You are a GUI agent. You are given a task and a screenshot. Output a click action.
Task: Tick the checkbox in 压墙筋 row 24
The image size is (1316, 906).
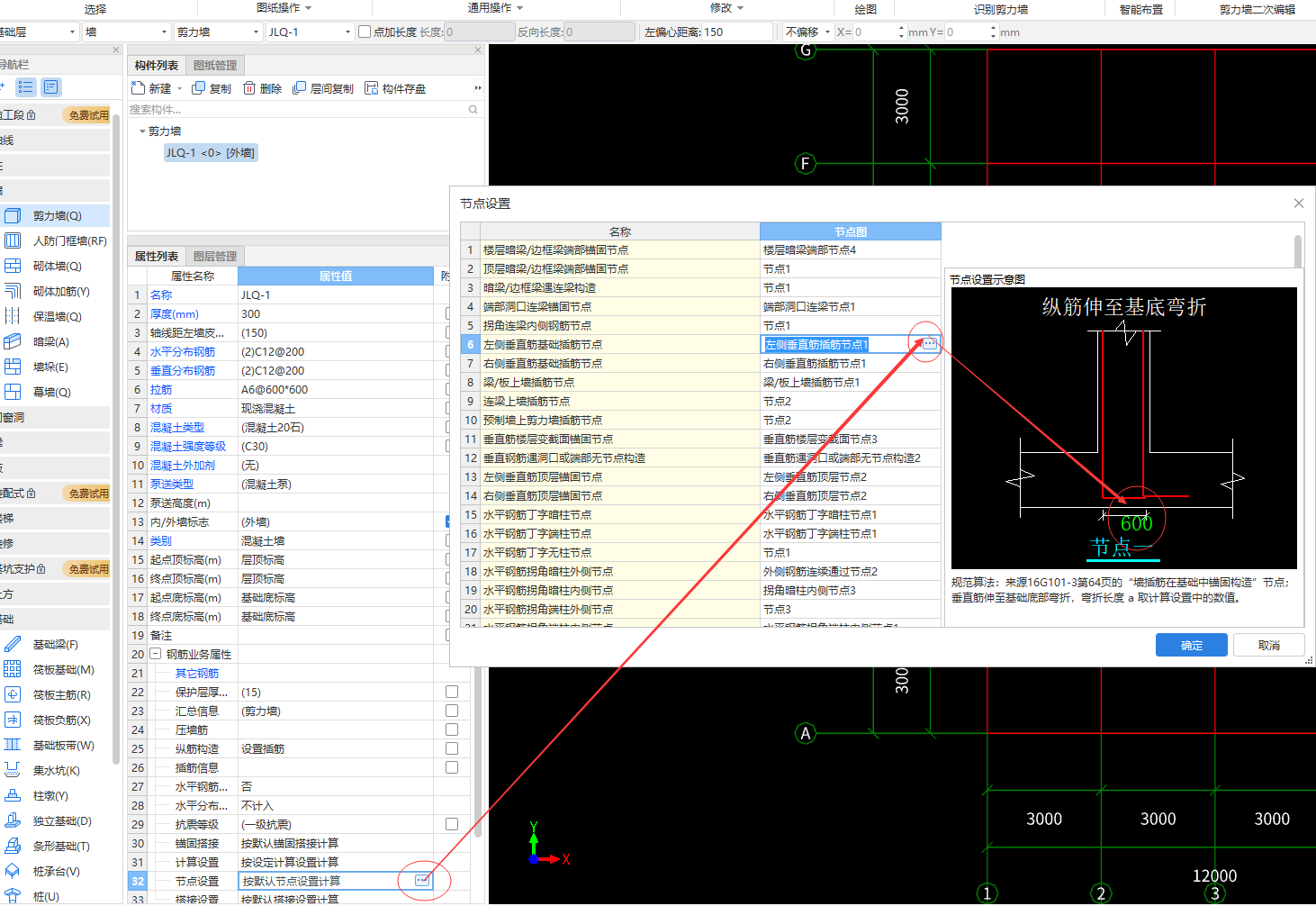[452, 729]
